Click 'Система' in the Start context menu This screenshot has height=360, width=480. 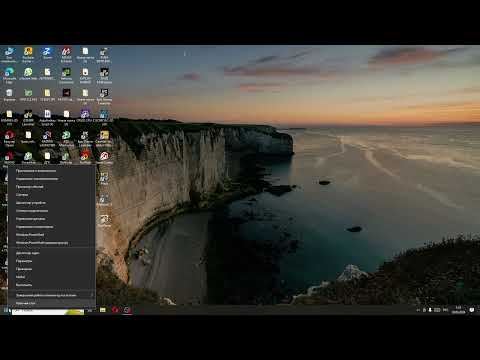[x=52, y=195]
